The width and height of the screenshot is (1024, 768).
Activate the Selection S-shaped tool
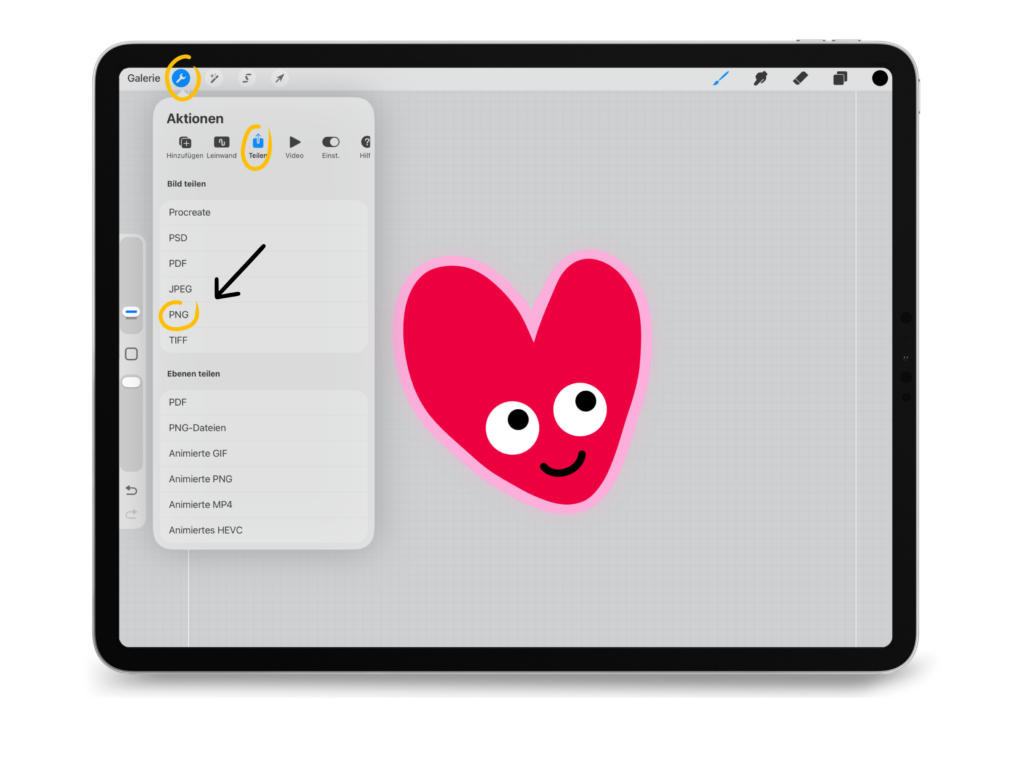point(247,78)
